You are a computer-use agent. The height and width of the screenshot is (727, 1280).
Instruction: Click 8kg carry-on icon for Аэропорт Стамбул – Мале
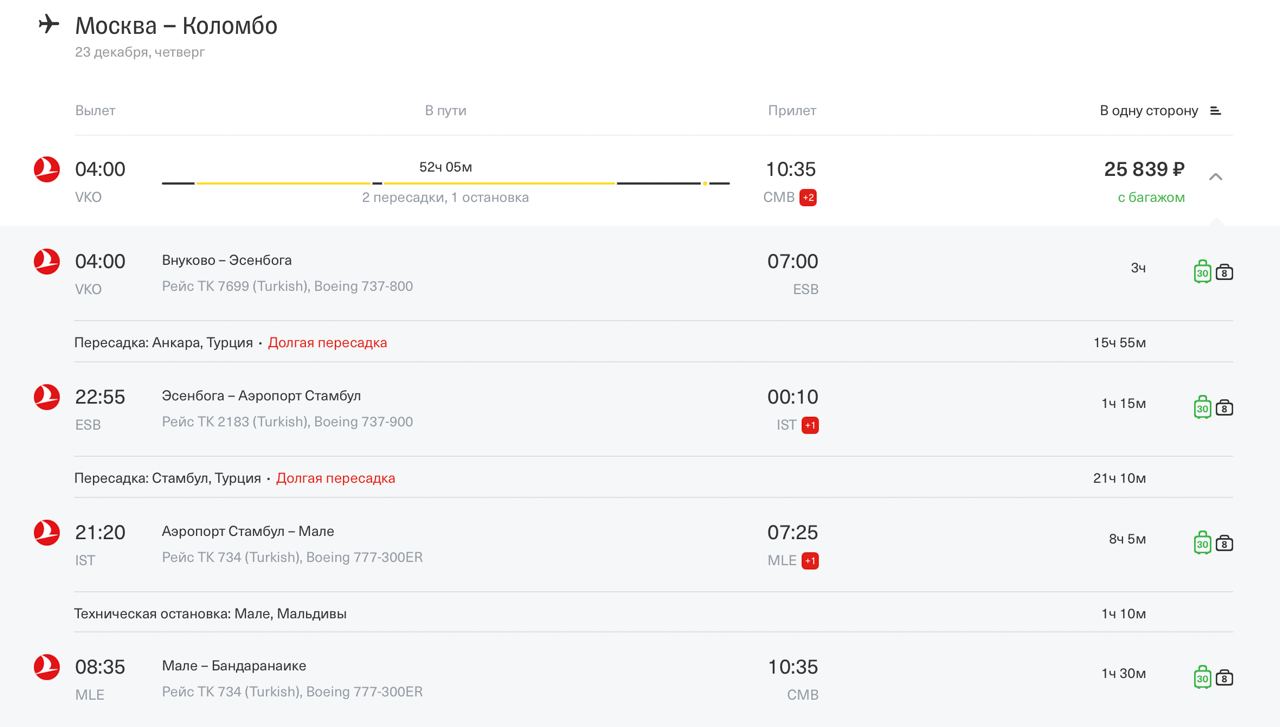tap(1225, 543)
